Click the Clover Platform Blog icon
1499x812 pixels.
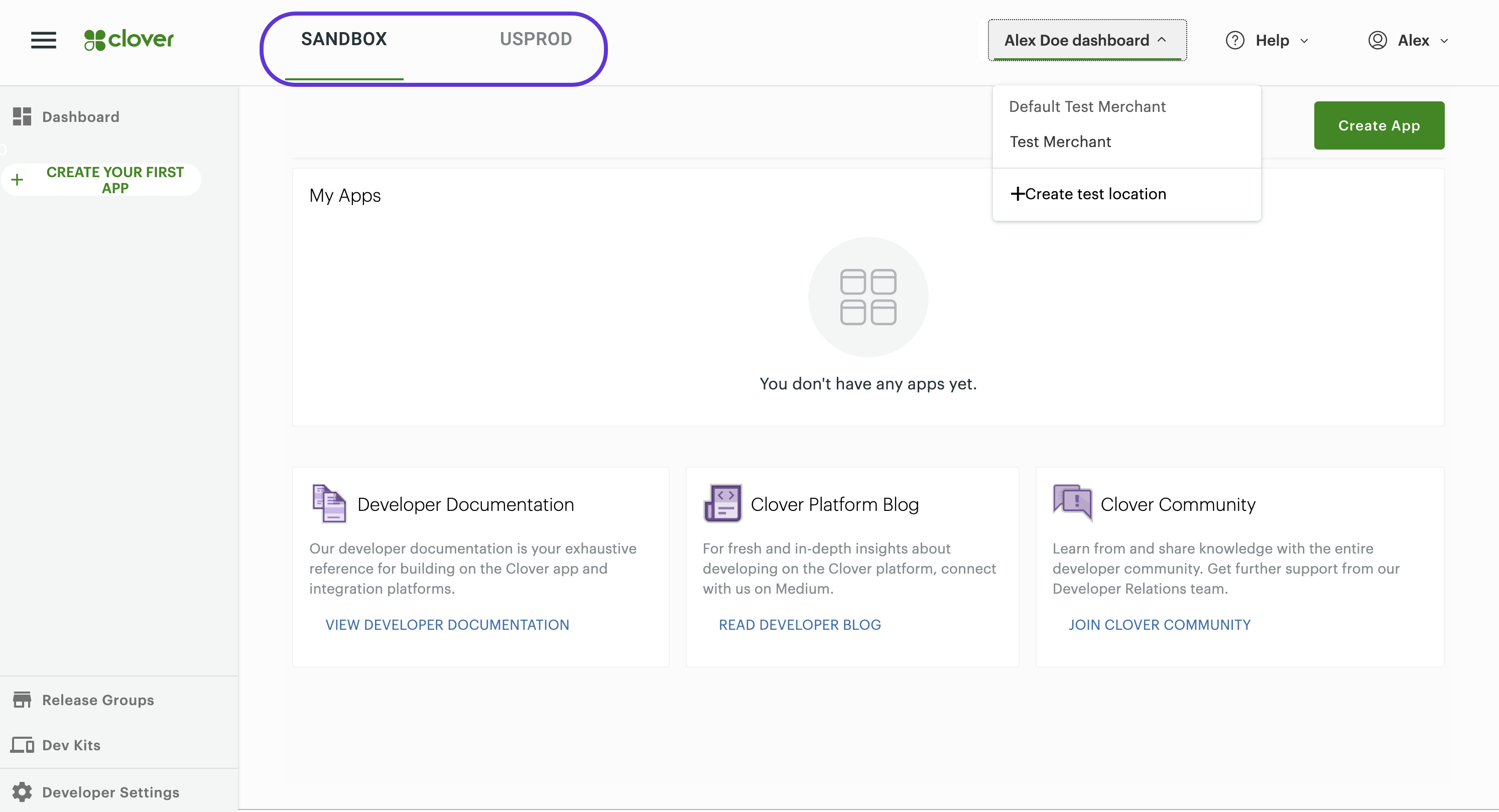[723, 504]
